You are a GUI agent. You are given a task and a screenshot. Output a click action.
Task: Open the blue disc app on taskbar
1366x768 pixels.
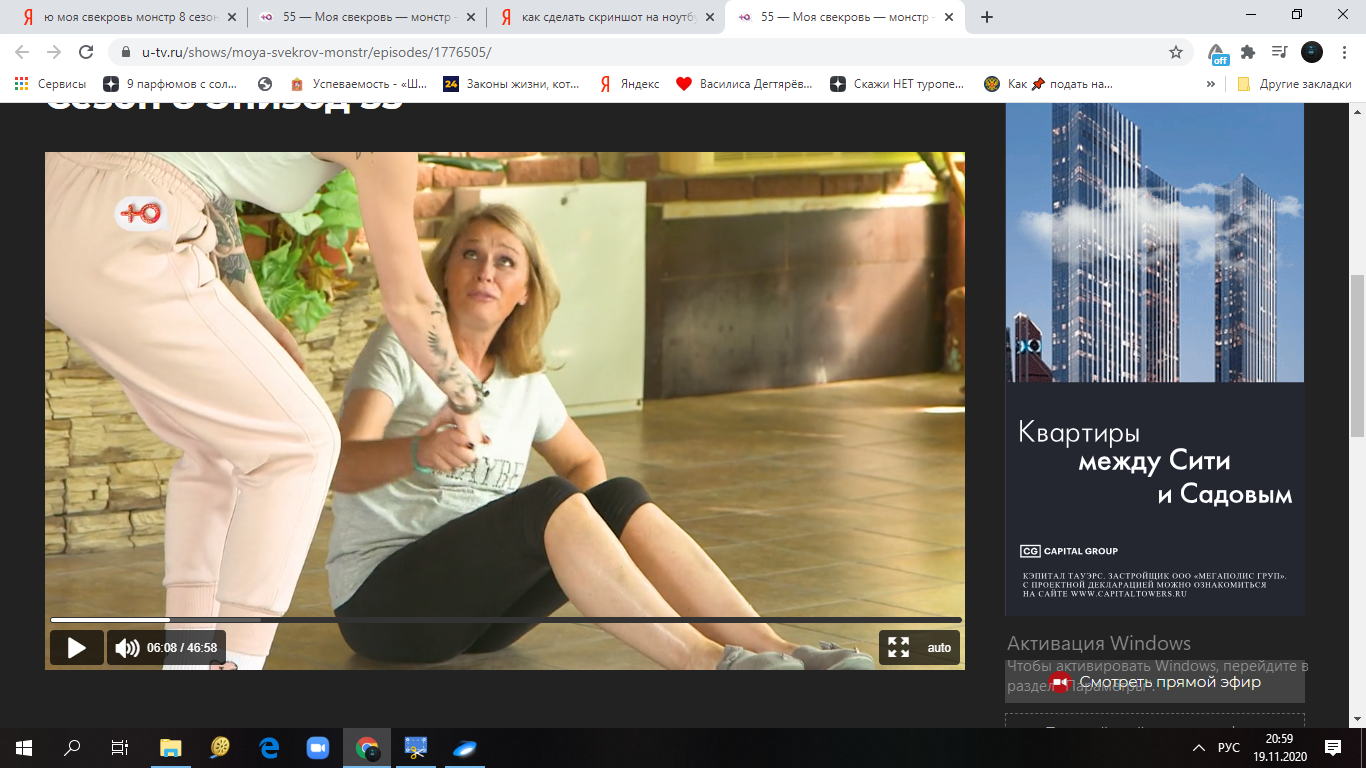[x=464, y=747]
